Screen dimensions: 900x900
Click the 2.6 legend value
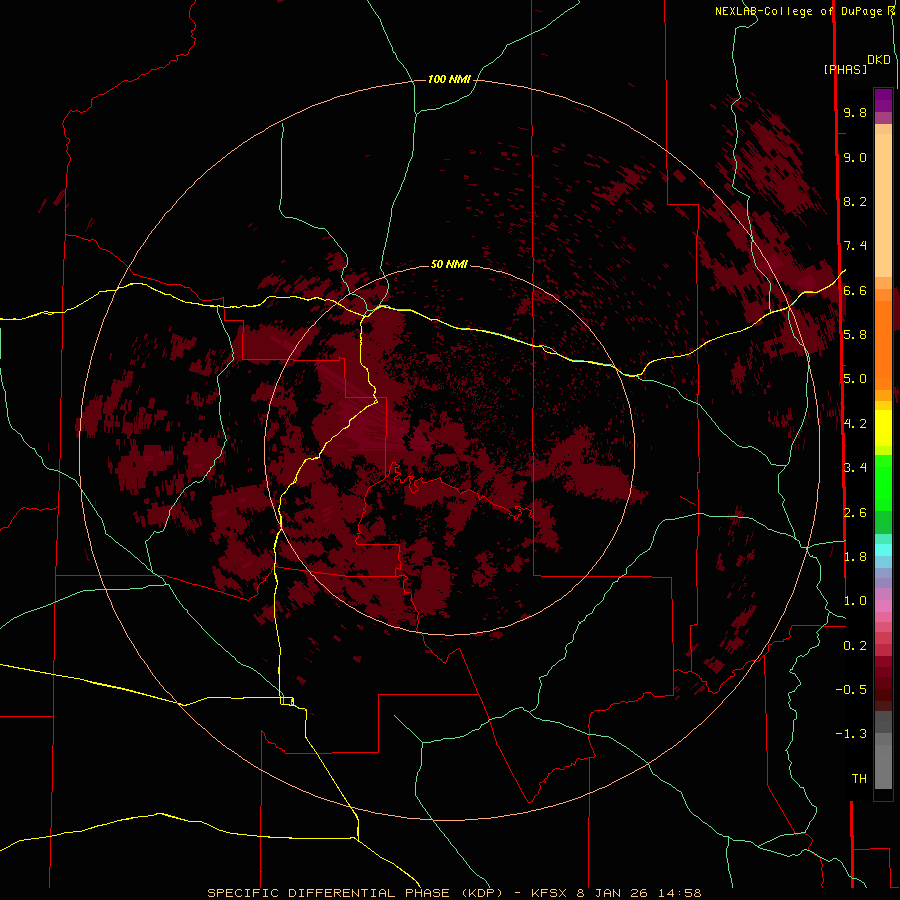coord(855,513)
